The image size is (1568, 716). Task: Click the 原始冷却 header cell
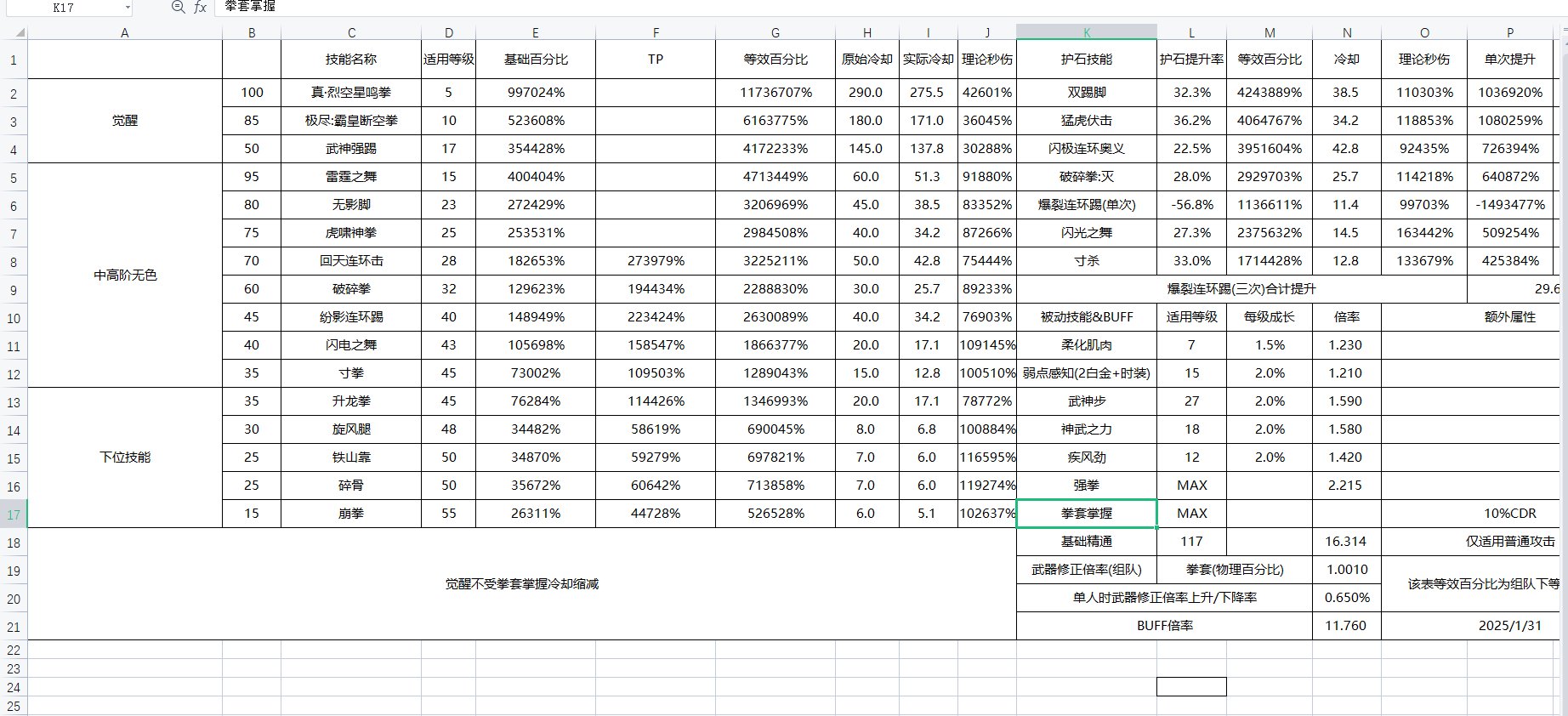867,60
